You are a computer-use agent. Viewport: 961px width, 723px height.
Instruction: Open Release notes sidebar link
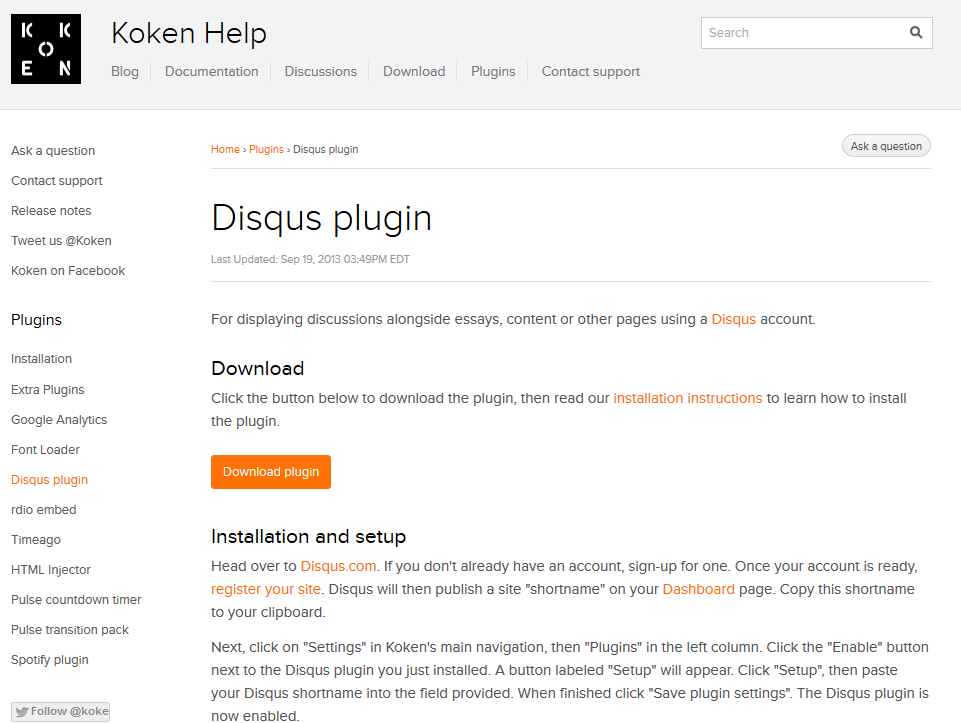pos(51,211)
